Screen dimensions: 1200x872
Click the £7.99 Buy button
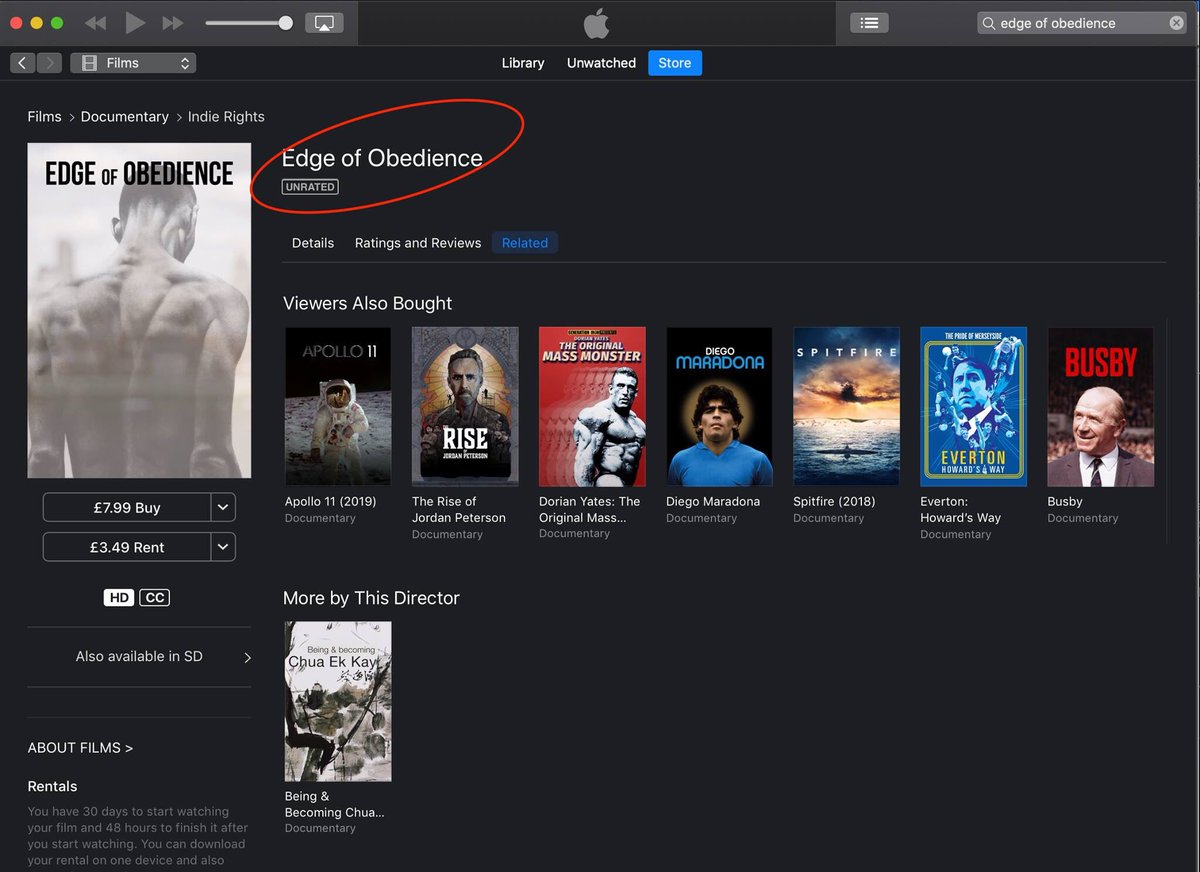tap(127, 508)
